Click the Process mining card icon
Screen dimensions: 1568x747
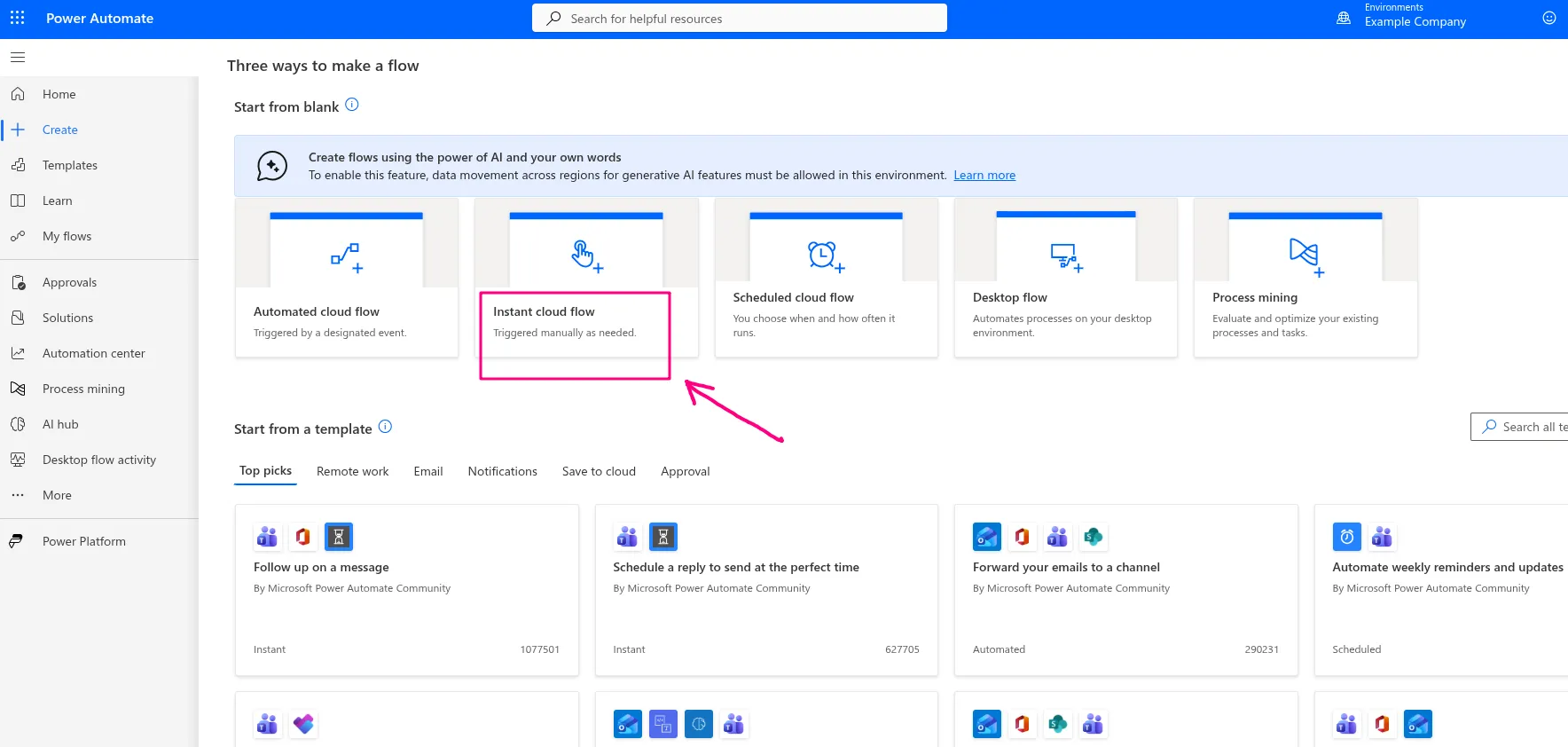point(1305,256)
